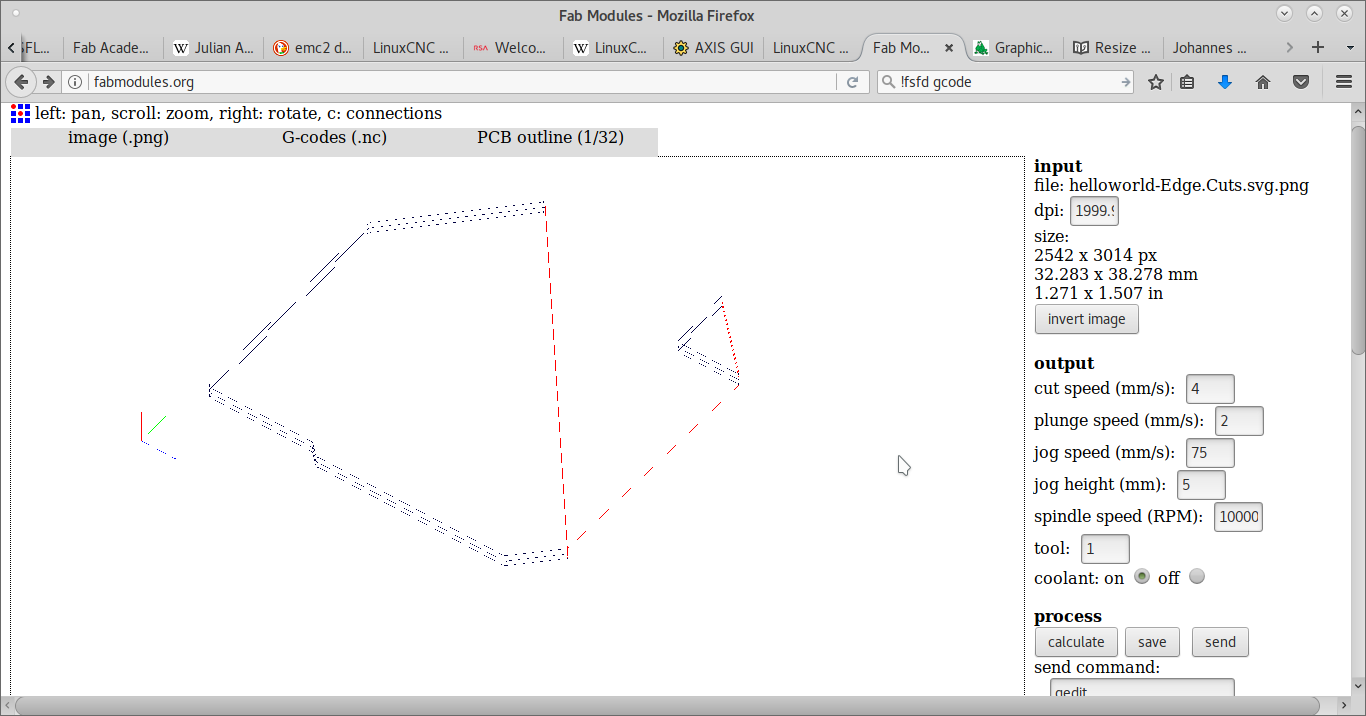1366x716 pixels.
Task: Go to the Firefox home page icon
Action: 1263,82
